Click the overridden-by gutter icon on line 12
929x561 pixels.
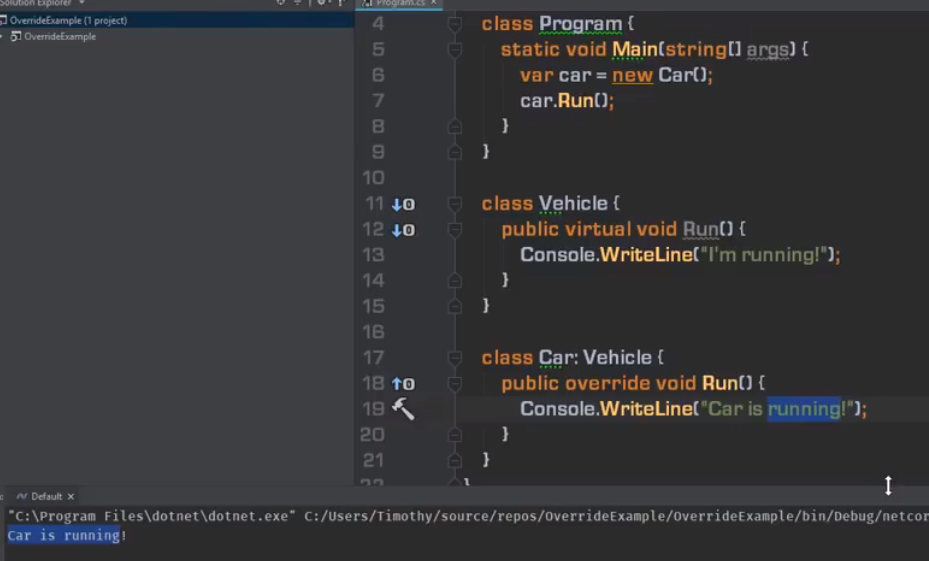403,230
